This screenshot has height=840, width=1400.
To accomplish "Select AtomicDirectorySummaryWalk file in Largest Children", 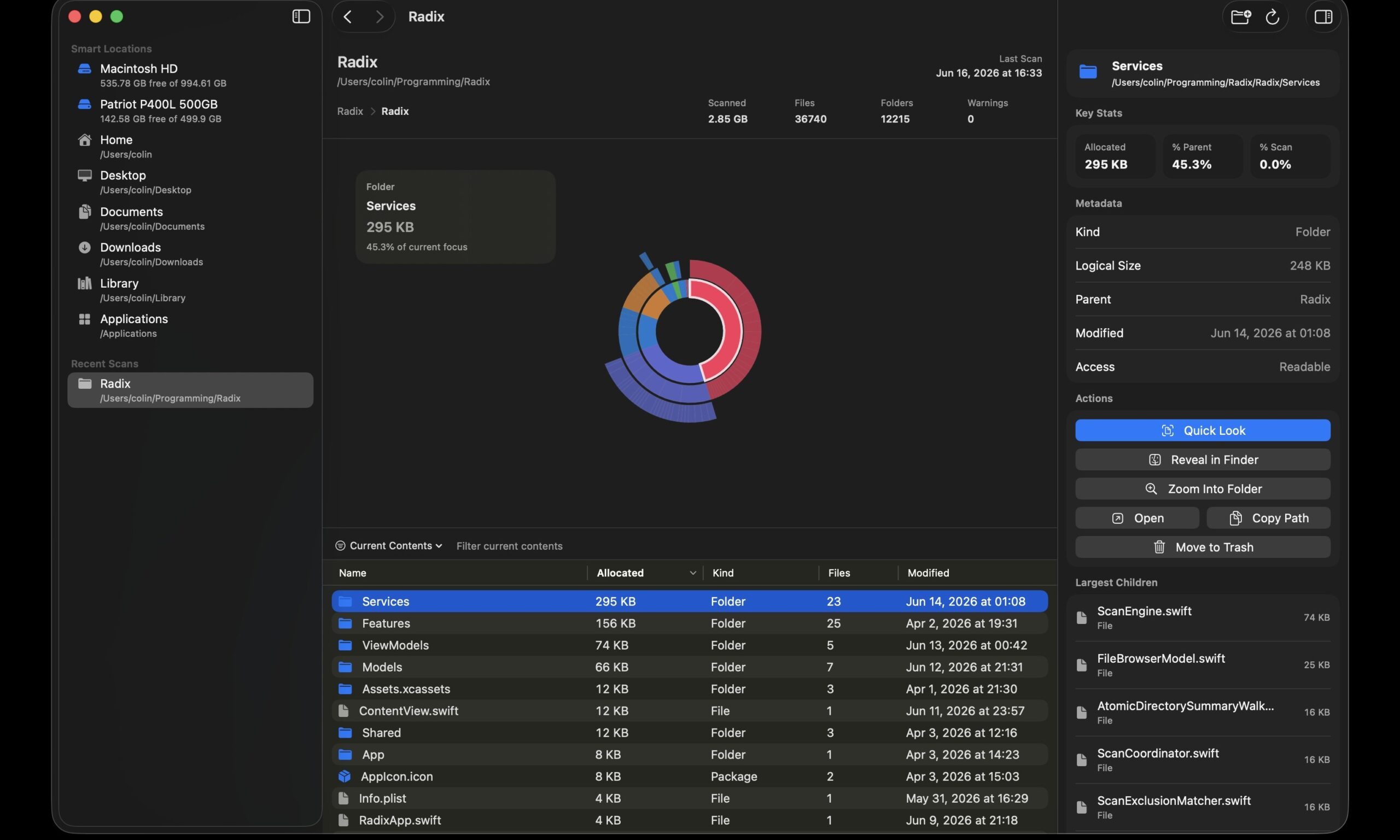I will (x=1203, y=713).
